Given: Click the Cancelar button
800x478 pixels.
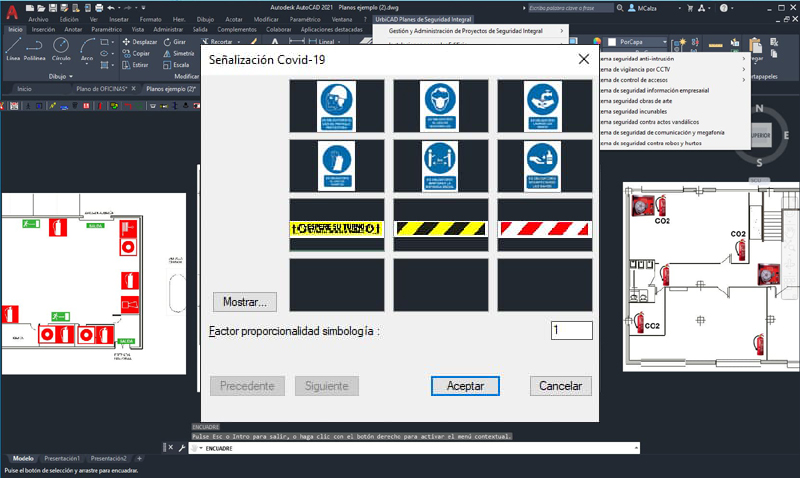Looking at the screenshot, I should click(x=561, y=386).
